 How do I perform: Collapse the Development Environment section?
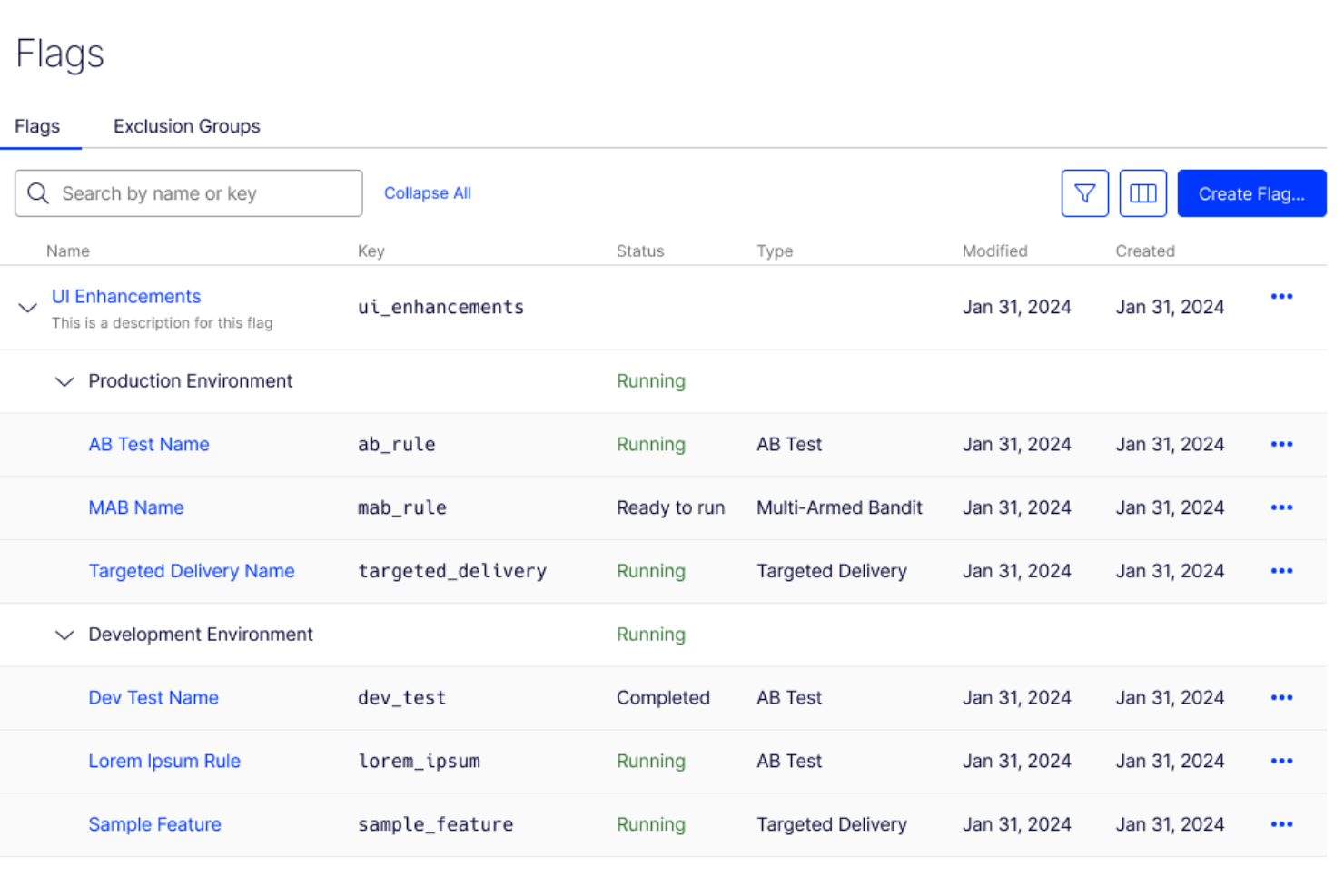tap(64, 635)
